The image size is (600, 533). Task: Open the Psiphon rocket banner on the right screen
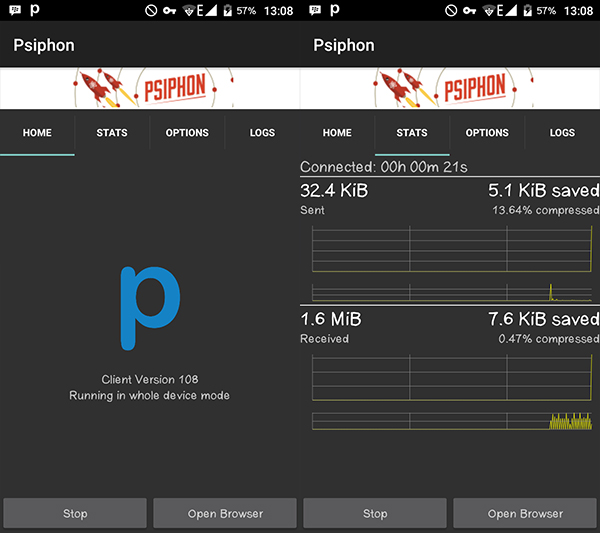pyautogui.click(x=450, y=88)
